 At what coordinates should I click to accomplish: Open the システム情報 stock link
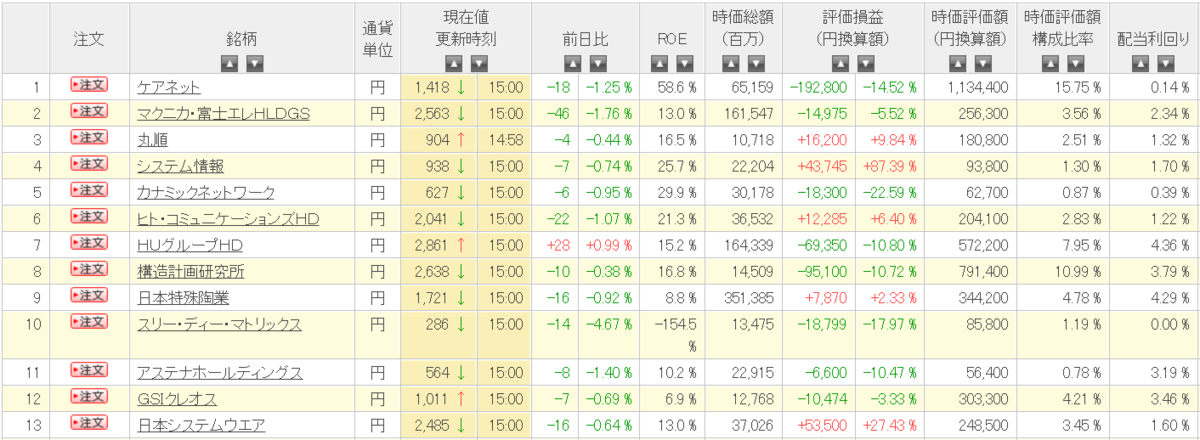(x=180, y=166)
